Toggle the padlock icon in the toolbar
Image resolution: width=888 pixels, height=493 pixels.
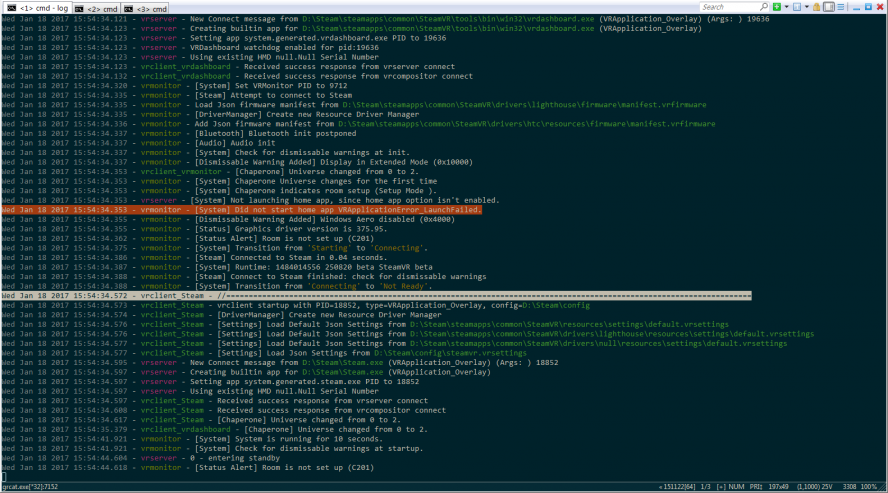coord(817,7)
